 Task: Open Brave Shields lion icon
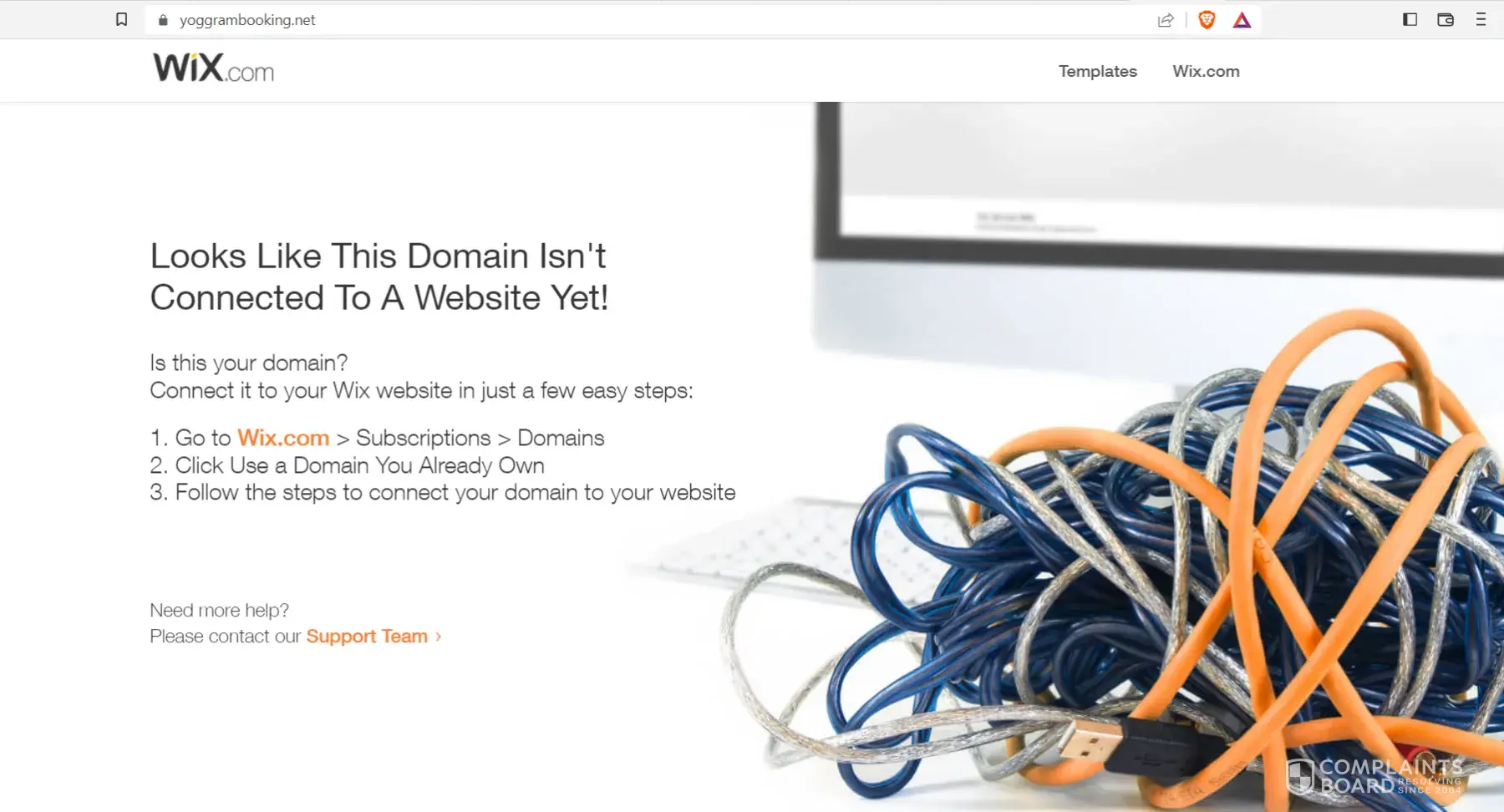(1207, 20)
